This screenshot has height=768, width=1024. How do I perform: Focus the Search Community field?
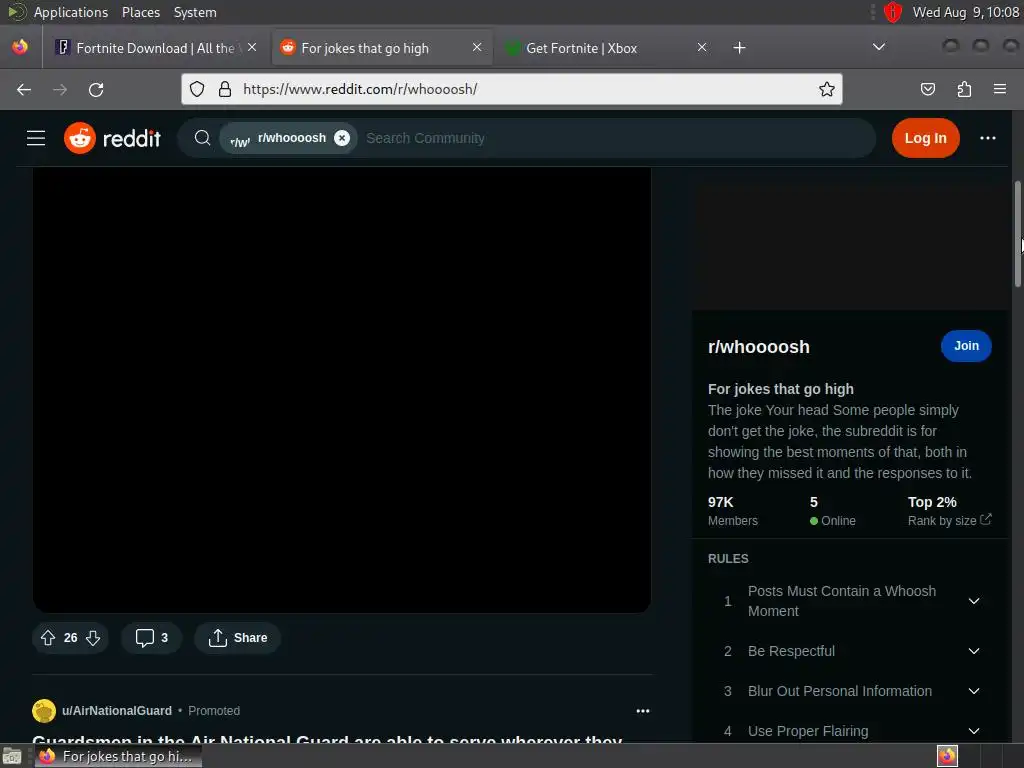tap(614, 138)
